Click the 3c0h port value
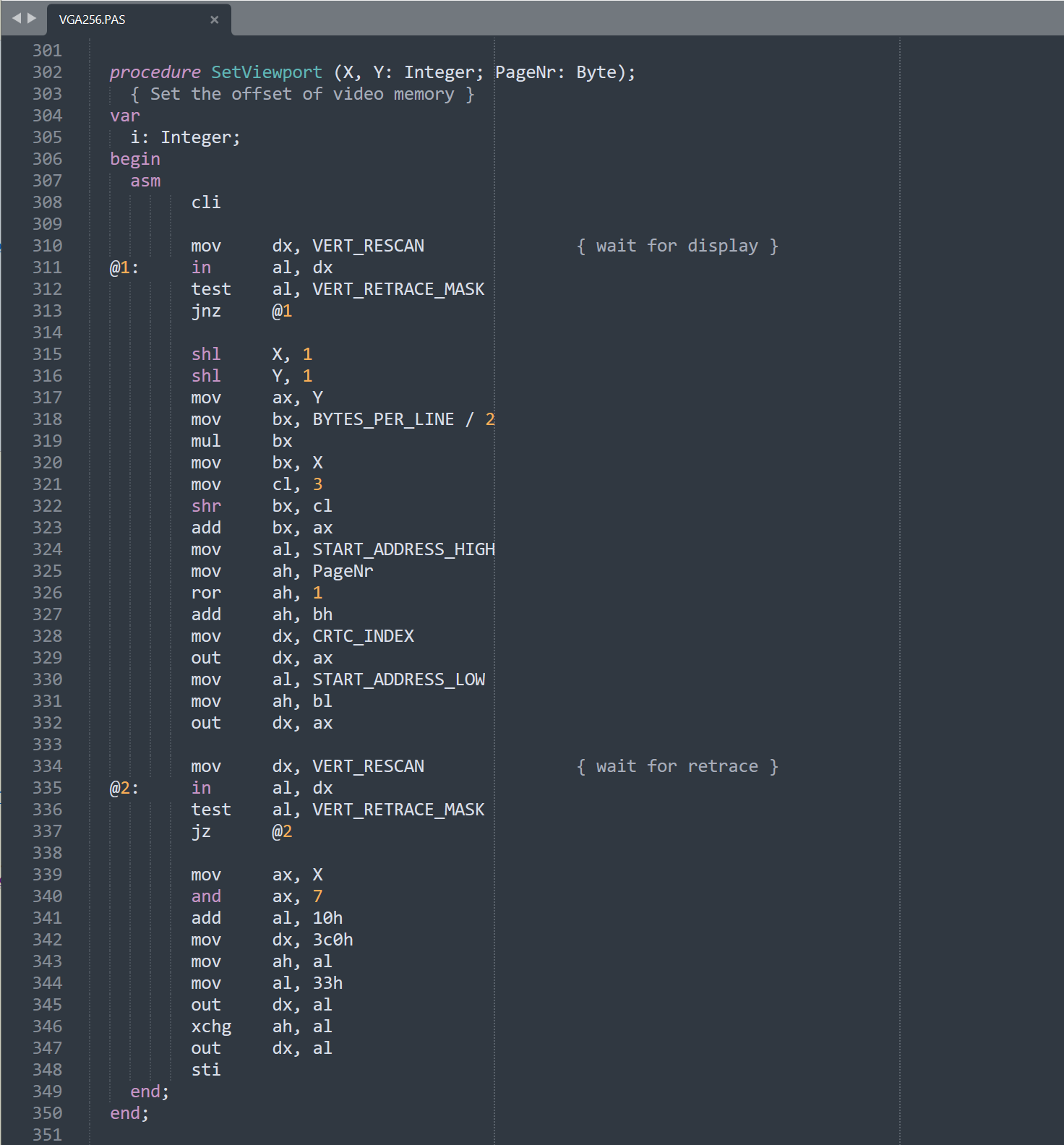This screenshot has height=1145, width=1064. 332,940
